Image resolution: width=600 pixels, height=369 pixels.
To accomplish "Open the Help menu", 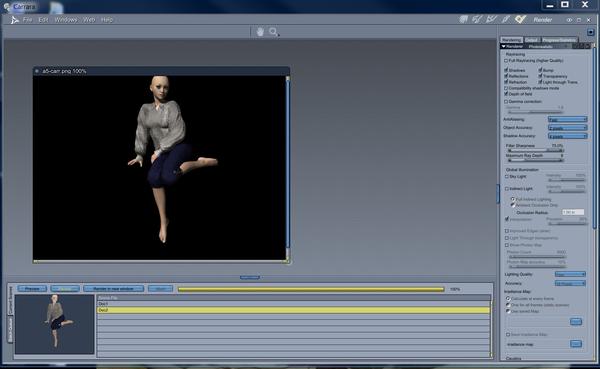I will click(x=107, y=20).
